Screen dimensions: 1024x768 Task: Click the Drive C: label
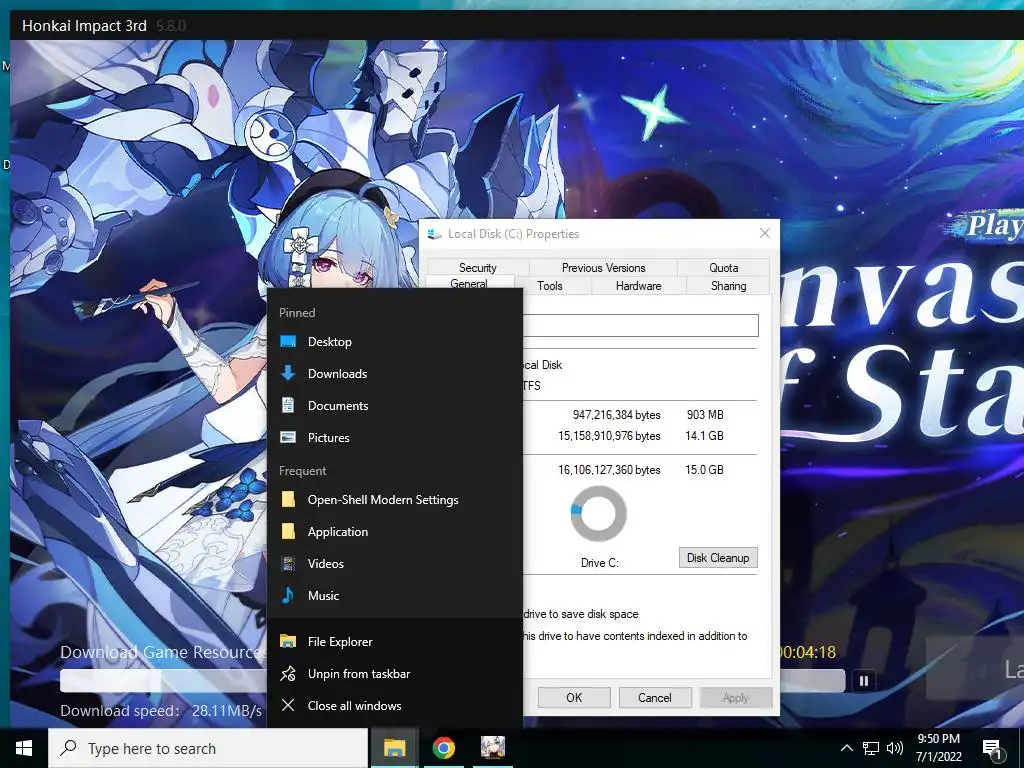click(x=600, y=562)
